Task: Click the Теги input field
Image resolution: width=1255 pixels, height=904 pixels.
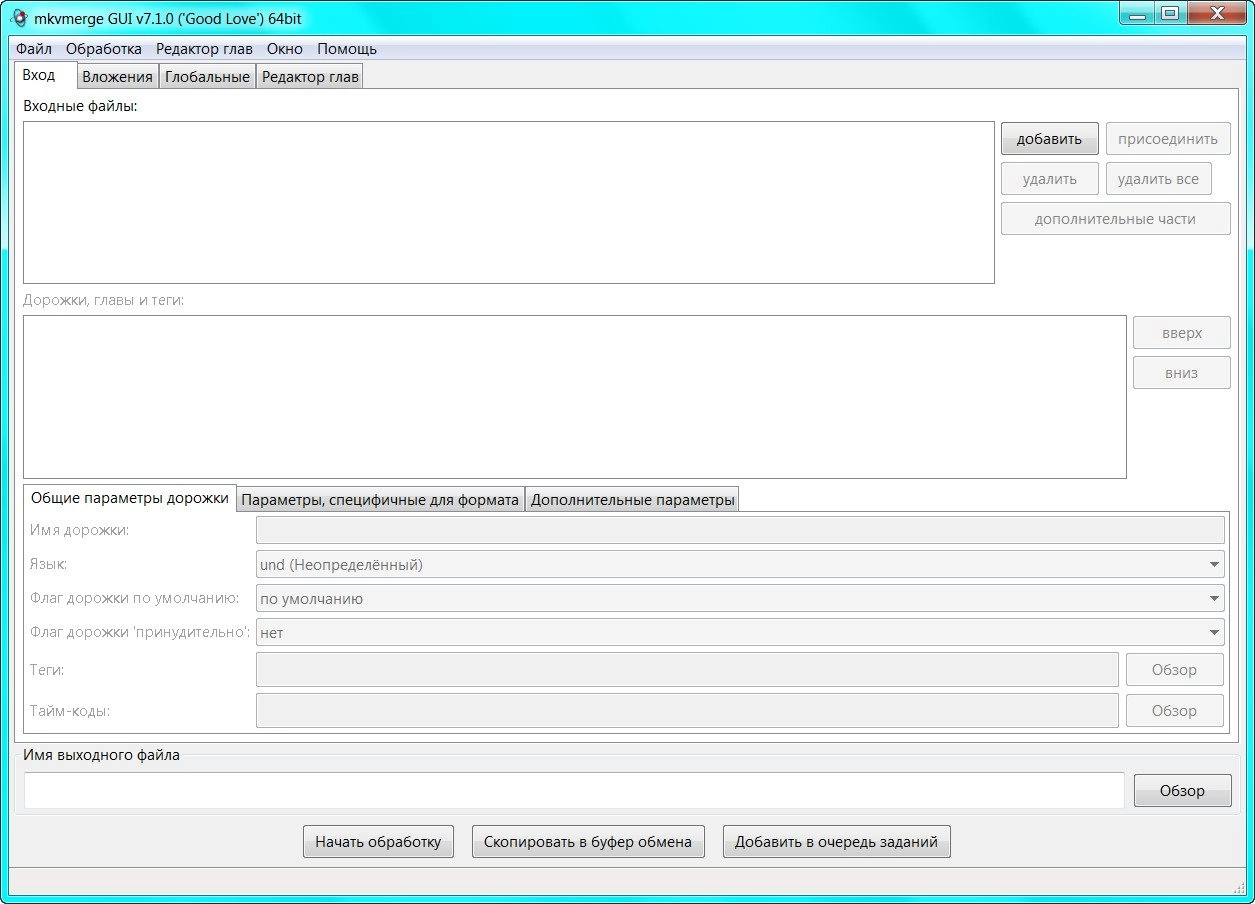Action: 687,670
